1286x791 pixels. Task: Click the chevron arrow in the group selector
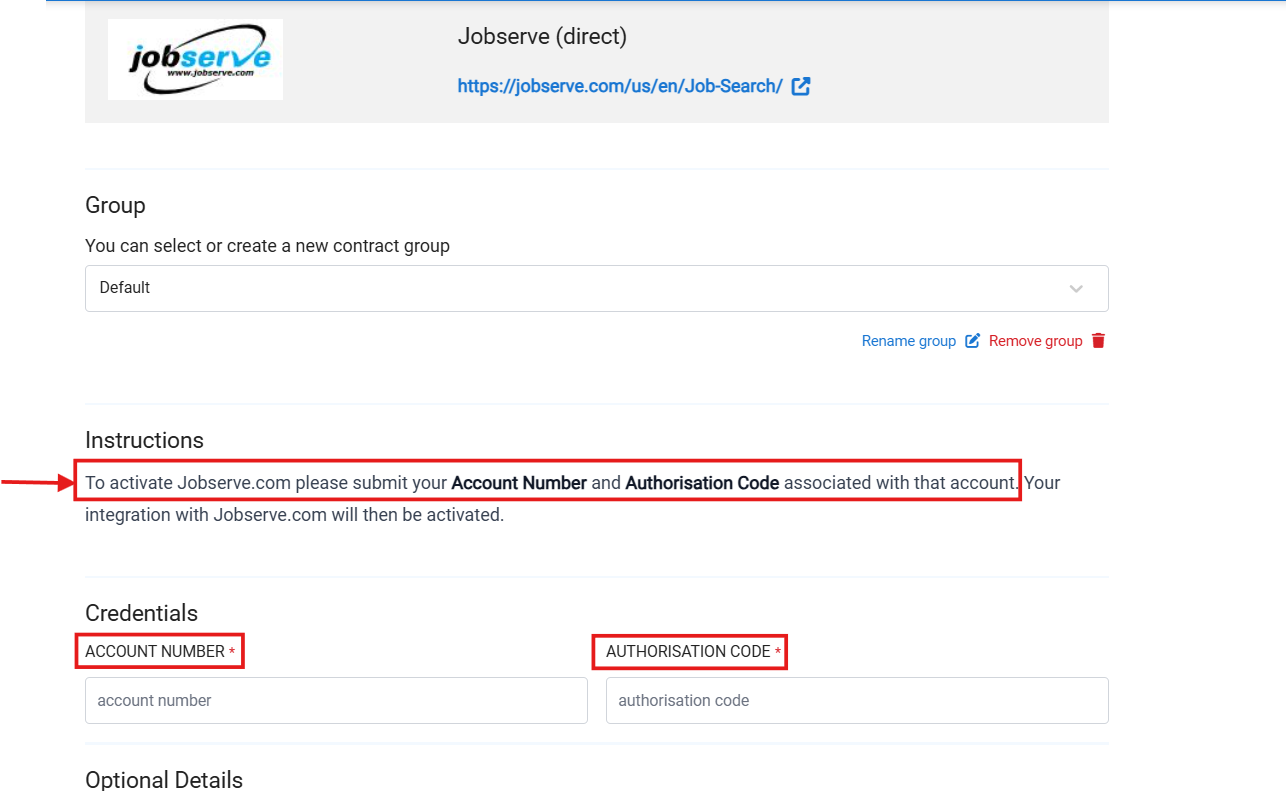coord(1076,289)
